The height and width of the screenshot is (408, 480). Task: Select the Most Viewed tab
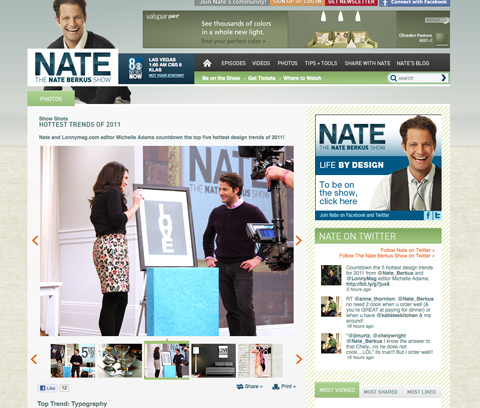pos(337,390)
